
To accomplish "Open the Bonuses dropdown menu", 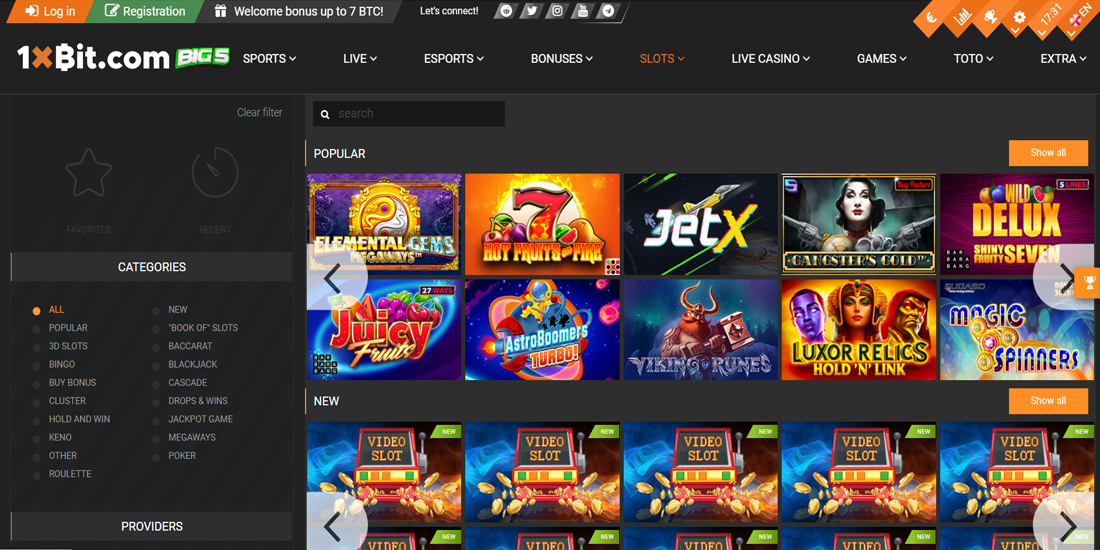I will (561, 59).
